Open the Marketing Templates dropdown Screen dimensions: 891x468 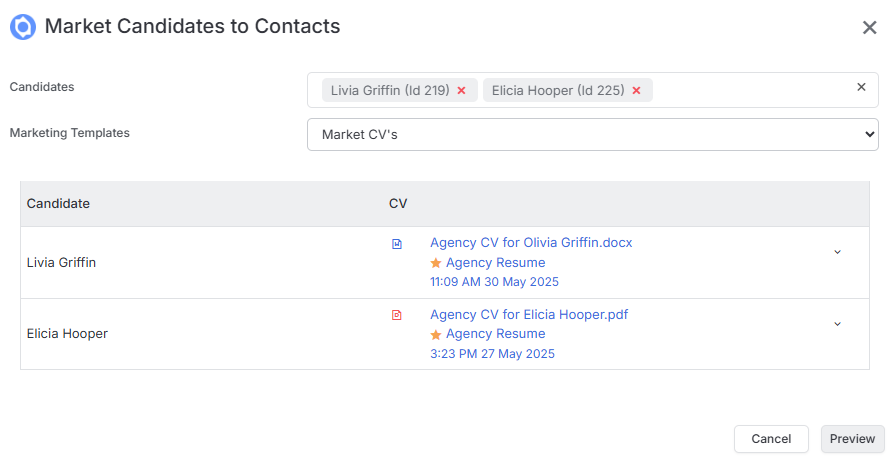(x=593, y=135)
